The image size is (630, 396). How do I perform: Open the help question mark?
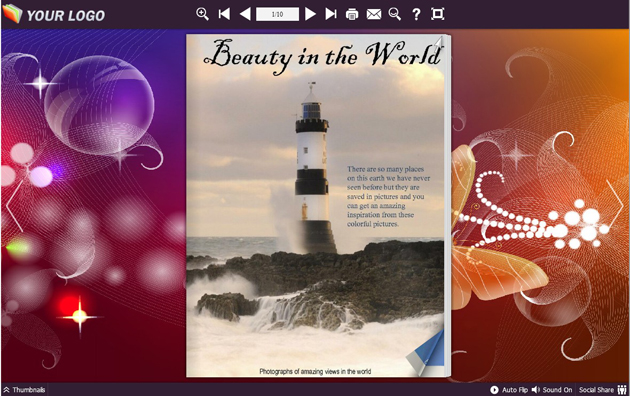coord(416,14)
